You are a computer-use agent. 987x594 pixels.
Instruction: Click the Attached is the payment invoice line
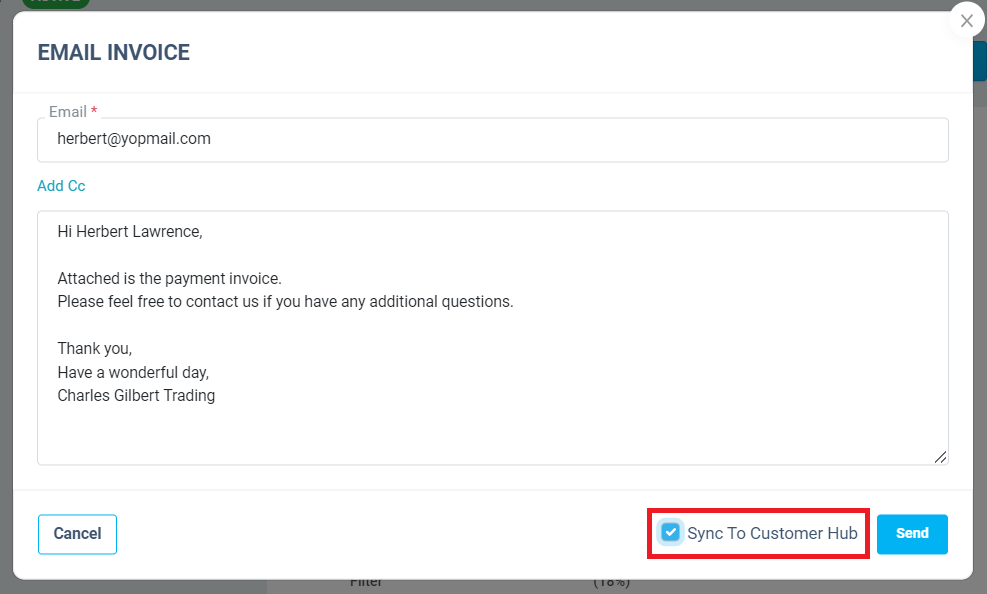click(x=169, y=279)
